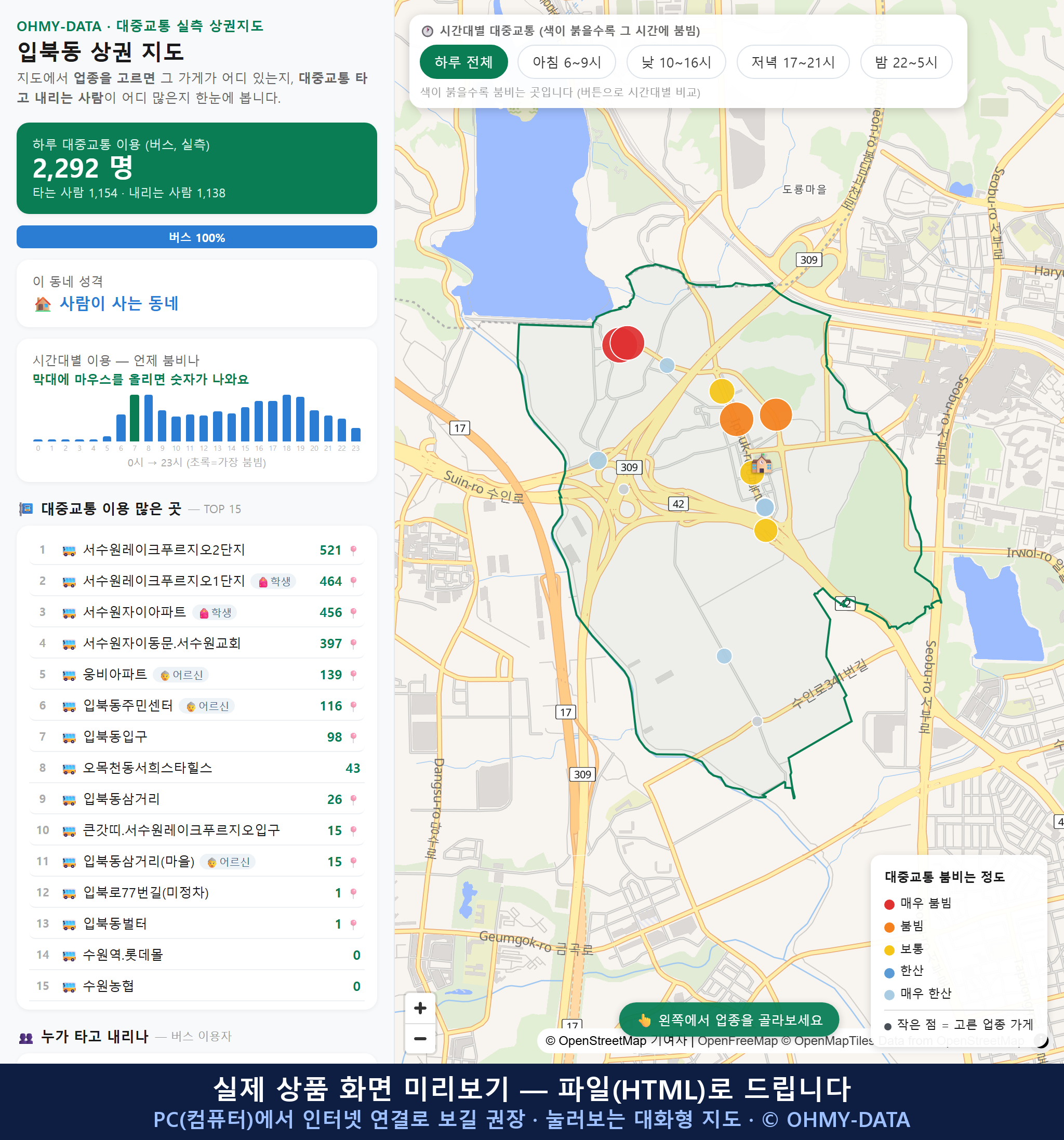
Task: Select the 서수원자이아파트 row name
Action: click(x=135, y=612)
